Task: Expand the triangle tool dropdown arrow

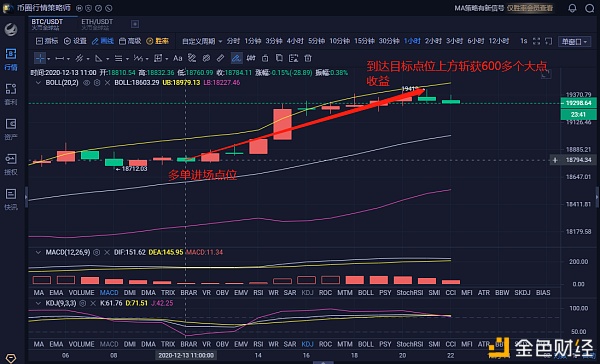Action: (107, 59)
